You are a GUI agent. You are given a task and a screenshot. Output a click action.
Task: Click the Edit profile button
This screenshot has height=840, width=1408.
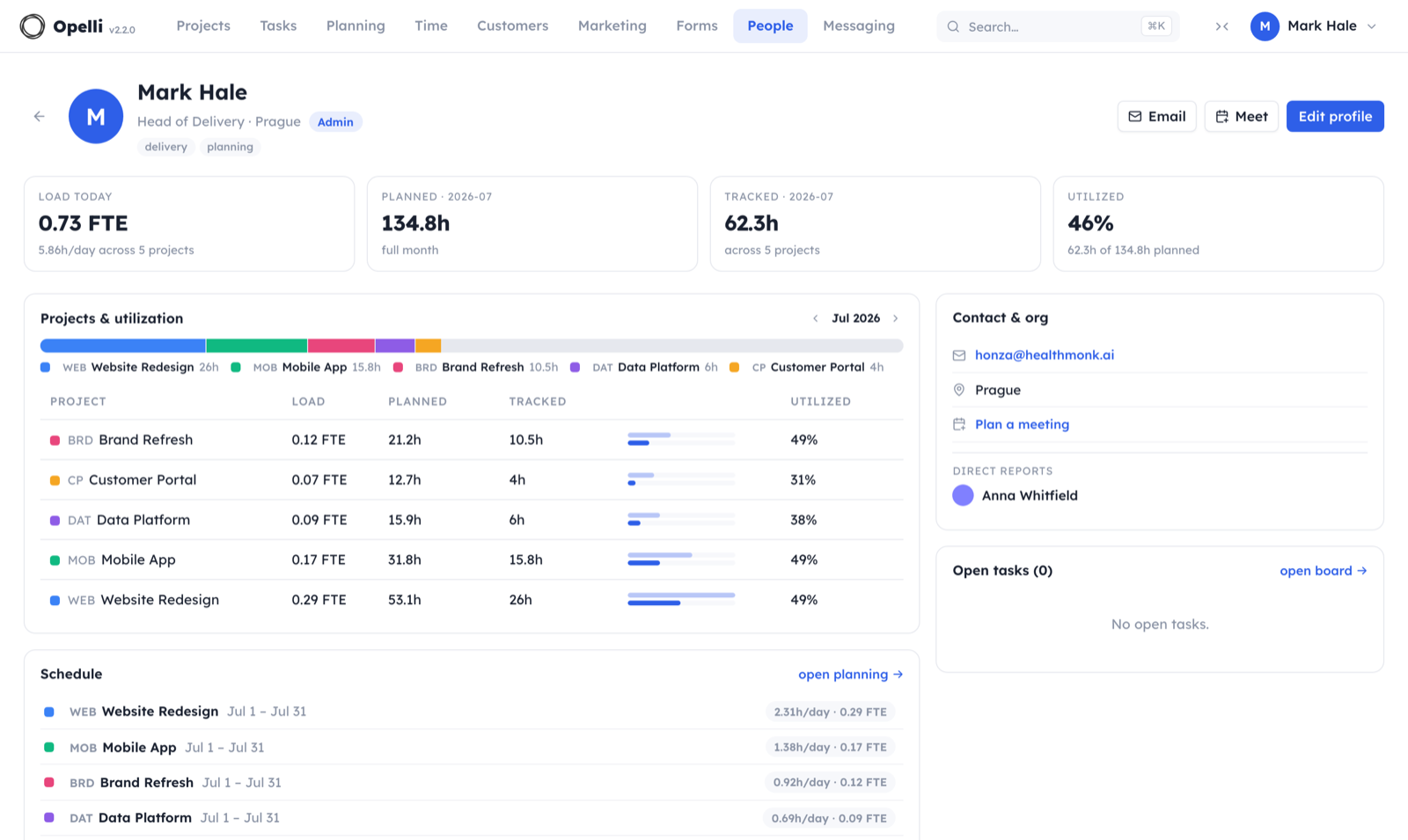click(x=1335, y=116)
